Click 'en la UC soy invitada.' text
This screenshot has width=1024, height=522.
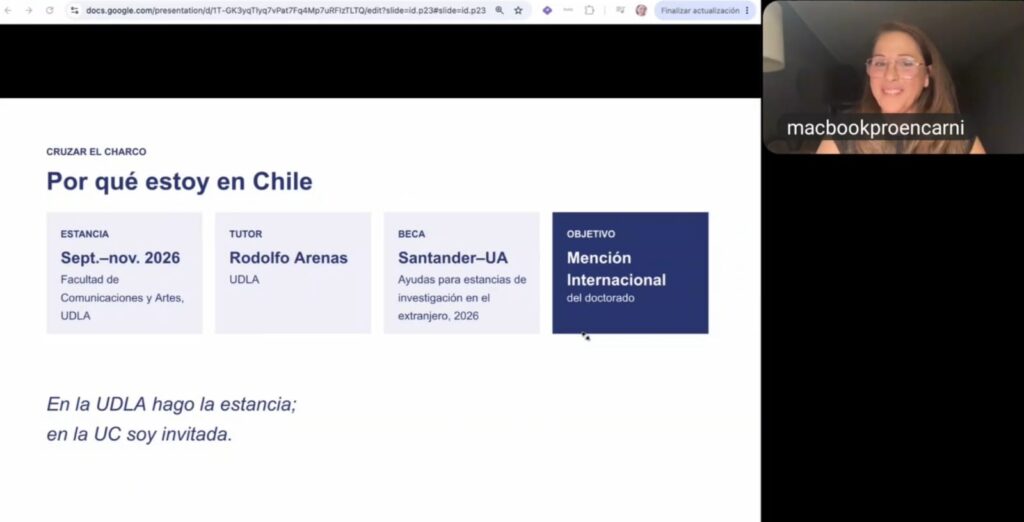[139, 434]
